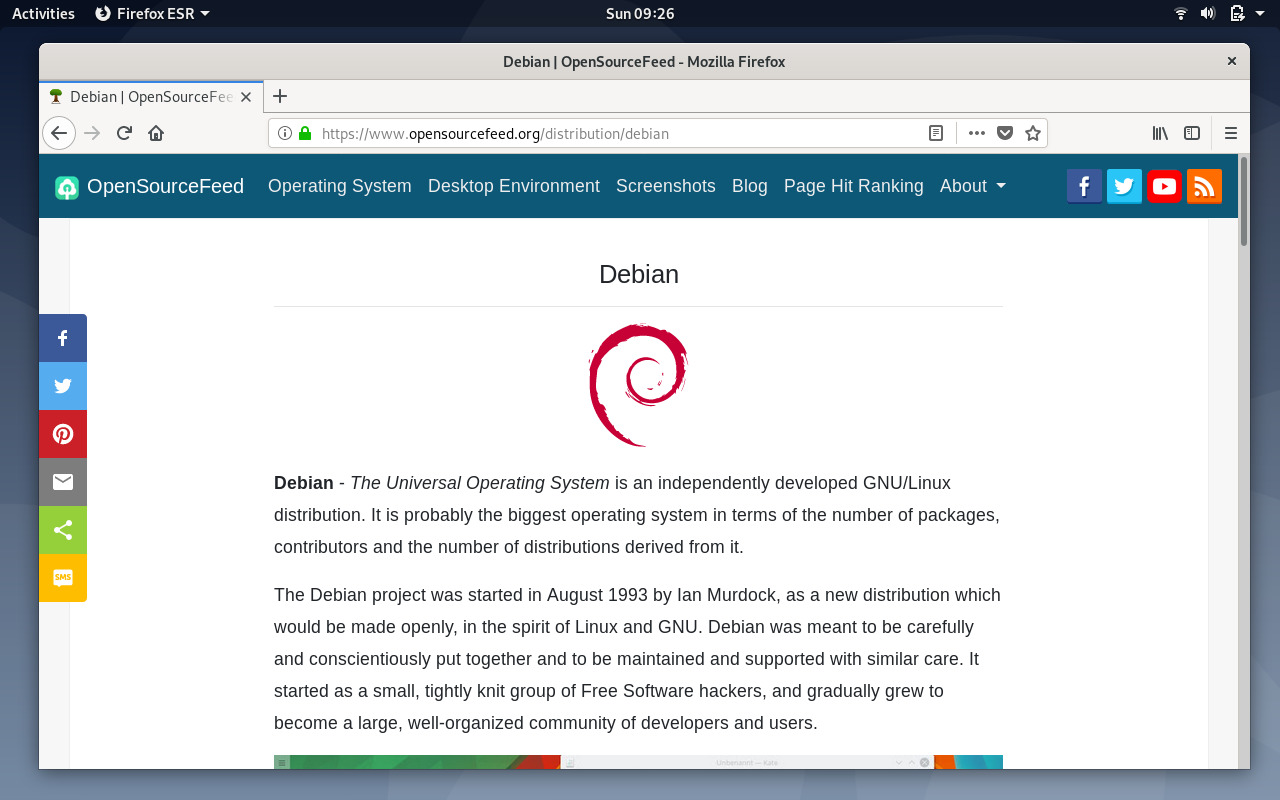Open the RSS feed icon
Viewport: 1280px width, 800px height.
(x=1204, y=186)
